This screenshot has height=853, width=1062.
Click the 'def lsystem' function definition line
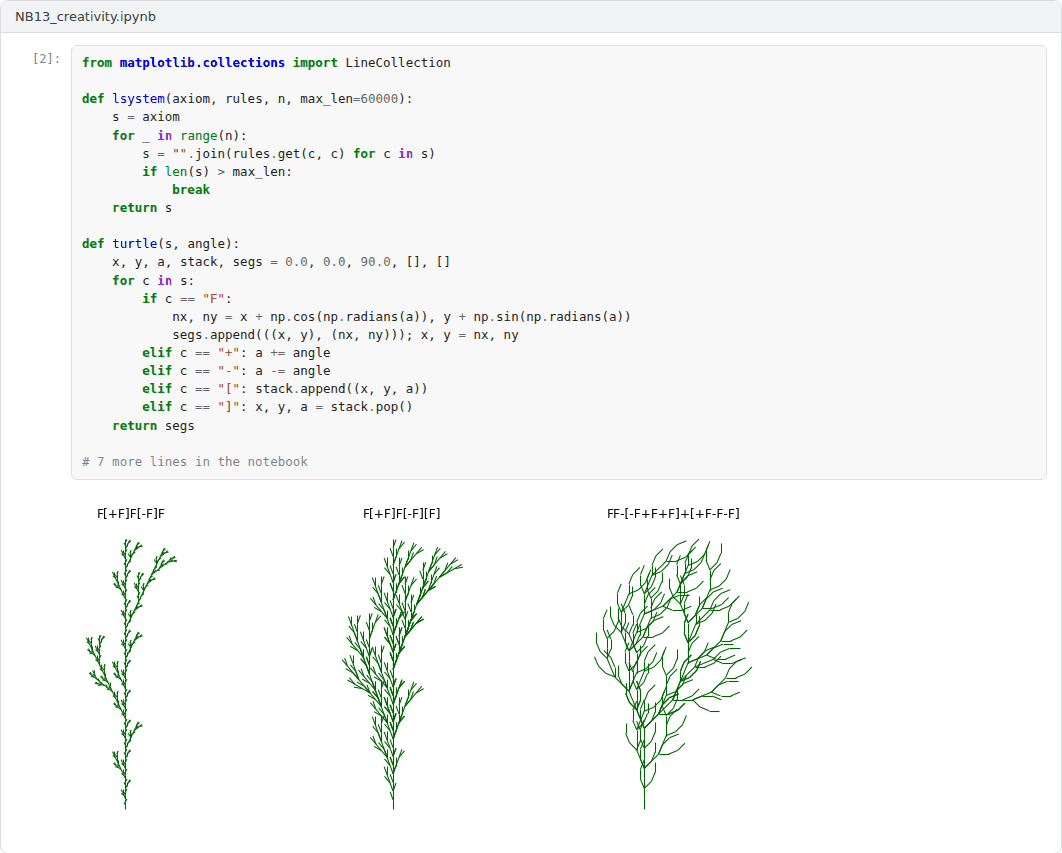click(x=247, y=99)
